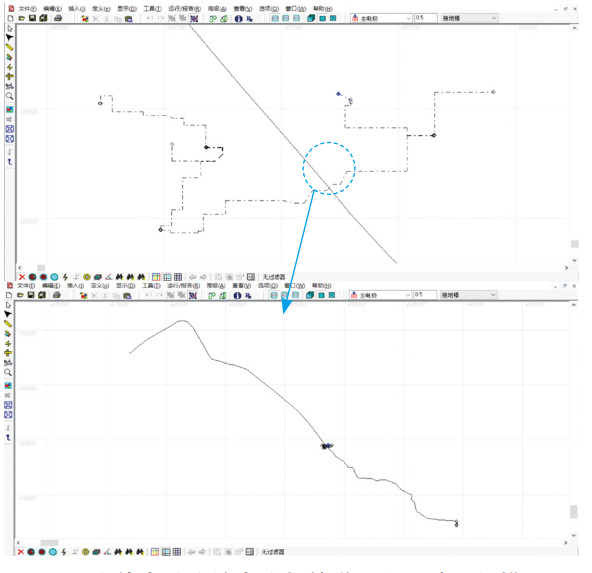Click the upper canvas vertical scrollbar down arrow

pos(574,260)
